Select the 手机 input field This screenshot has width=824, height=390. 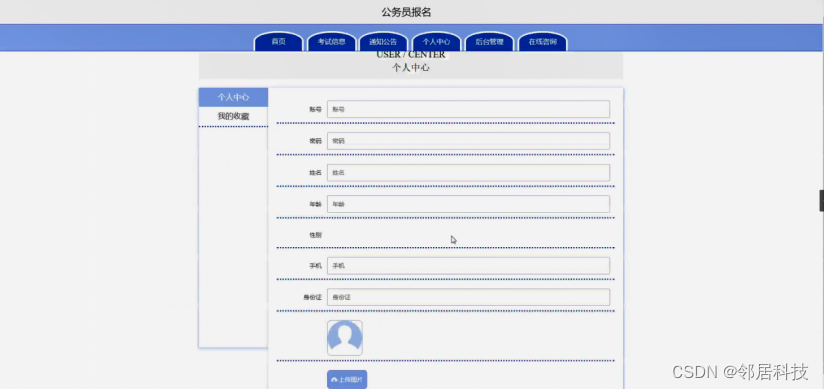(468, 265)
